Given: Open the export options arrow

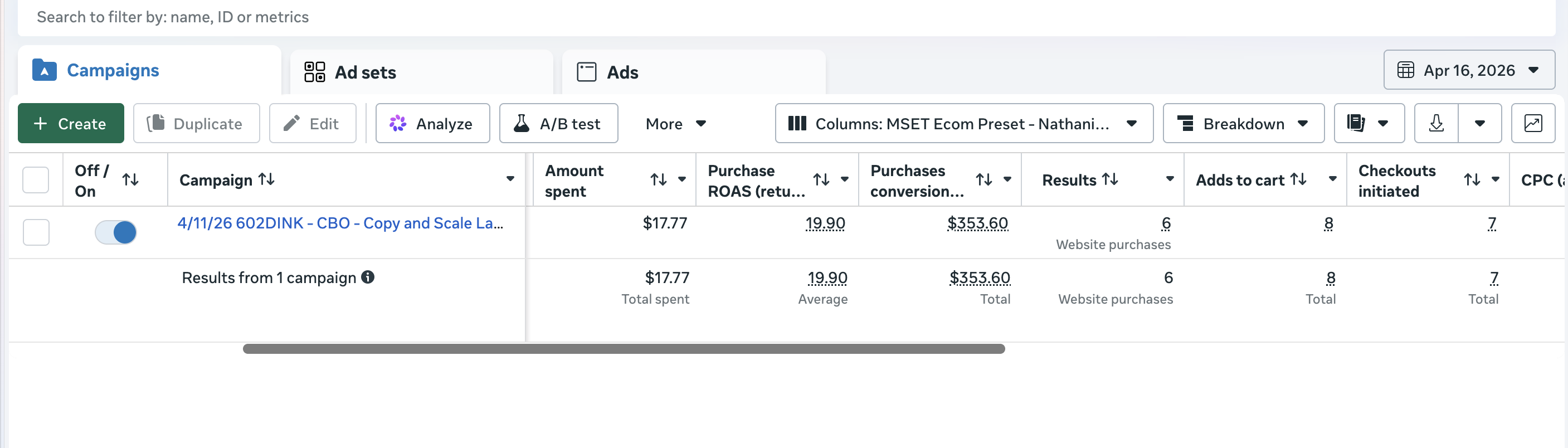Looking at the screenshot, I should pos(1480,124).
